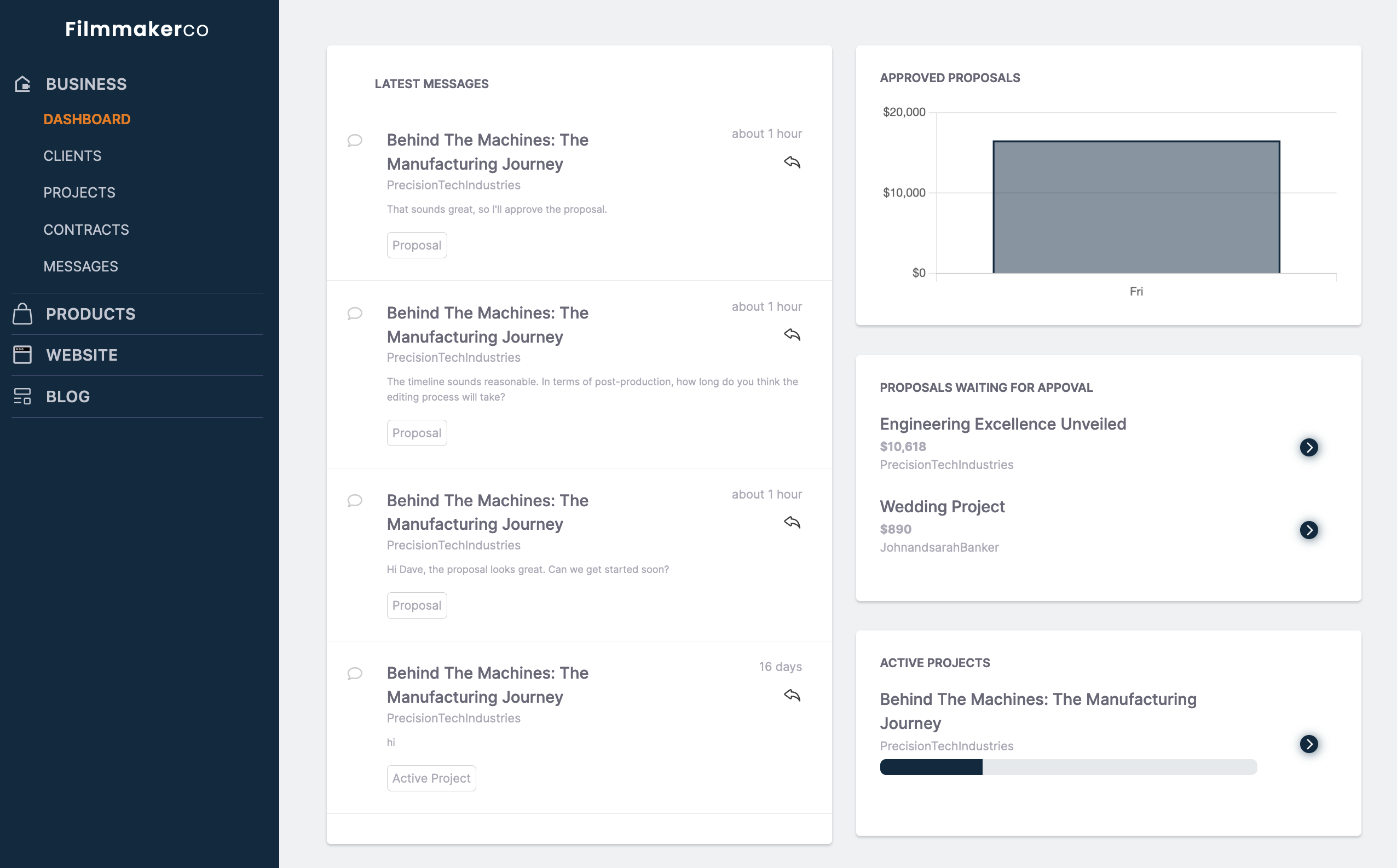Click the Filmmakerco logo

tap(137, 28)
